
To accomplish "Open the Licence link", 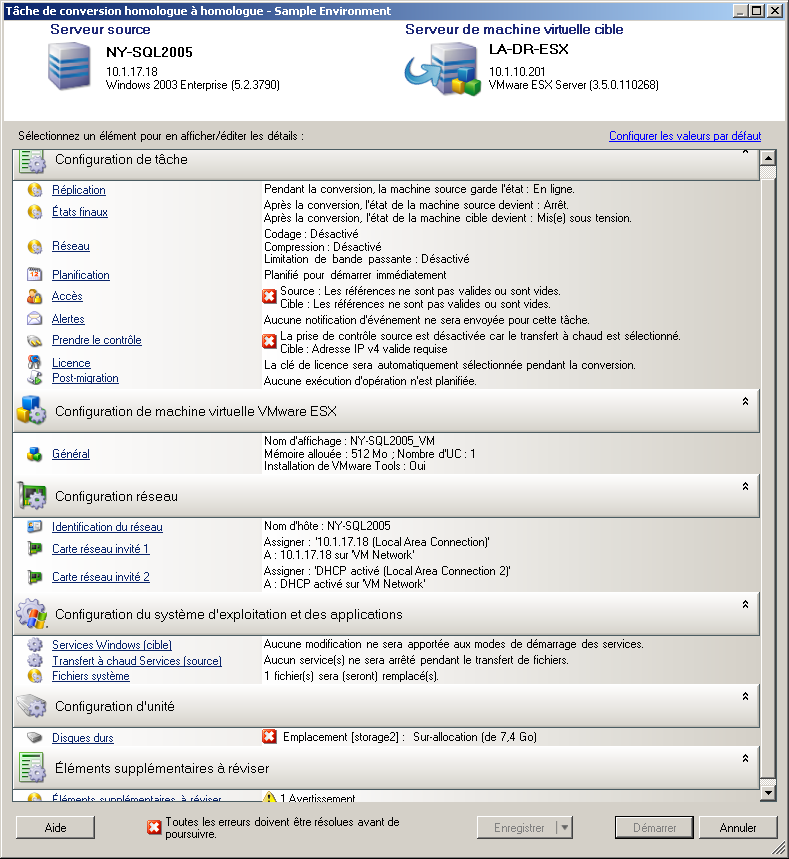I will pos(71,363).
